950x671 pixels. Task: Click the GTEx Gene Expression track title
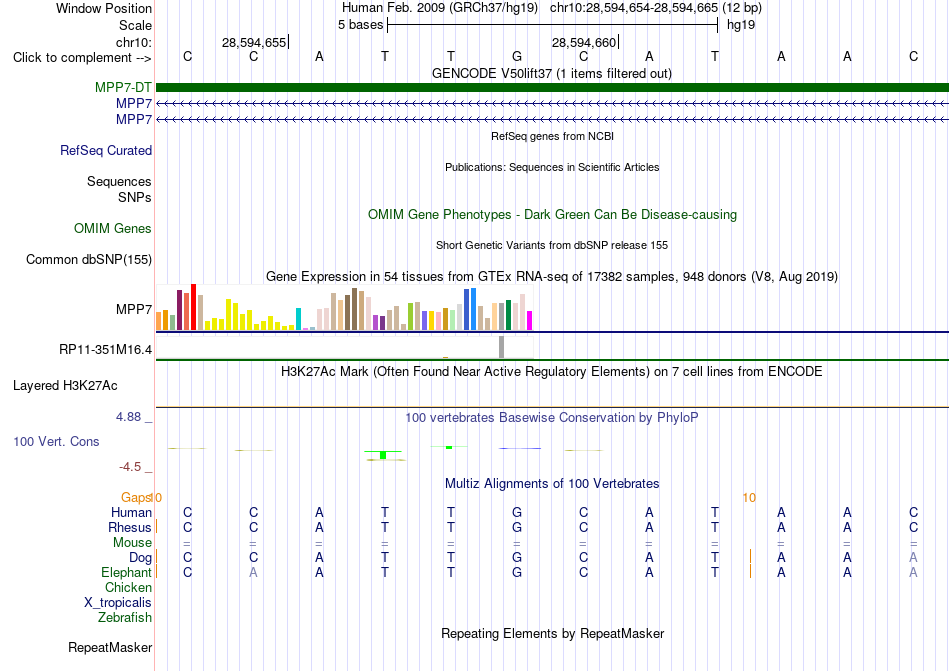coord(552,277)
